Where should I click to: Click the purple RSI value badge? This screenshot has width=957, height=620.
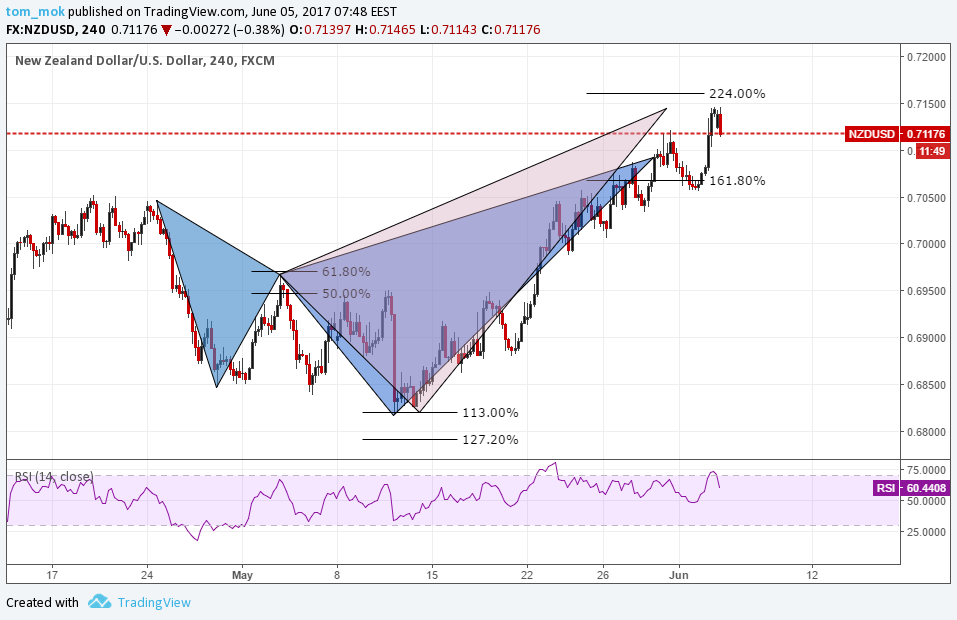pos(886,488)
